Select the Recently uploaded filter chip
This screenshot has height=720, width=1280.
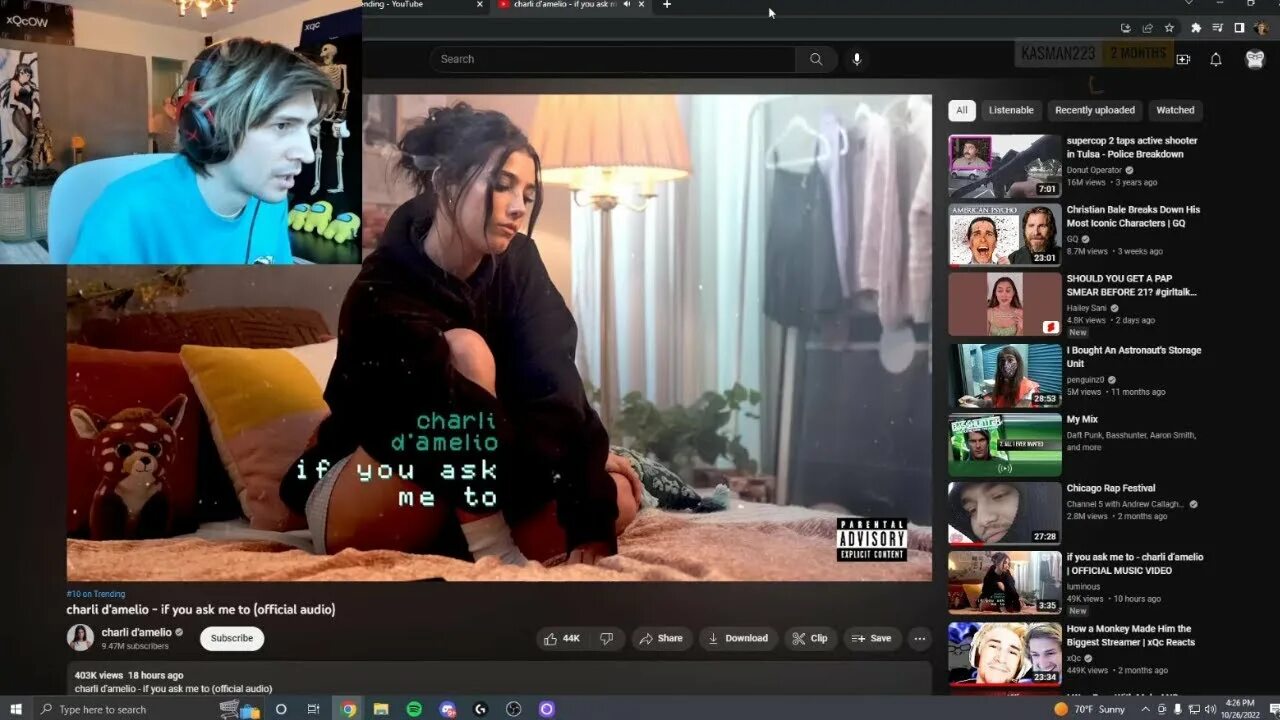tap(1095, 110)
